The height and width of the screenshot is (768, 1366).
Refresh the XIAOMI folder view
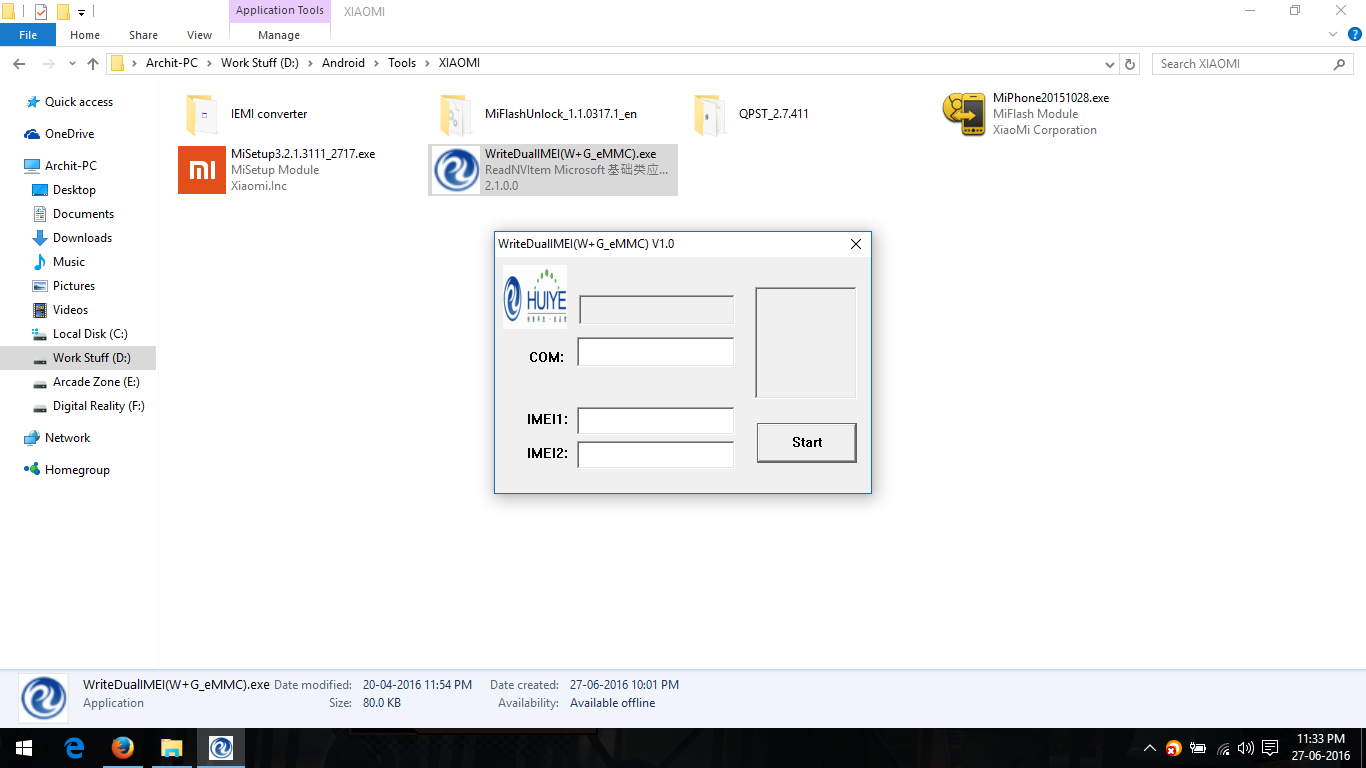coord(1130,64)
